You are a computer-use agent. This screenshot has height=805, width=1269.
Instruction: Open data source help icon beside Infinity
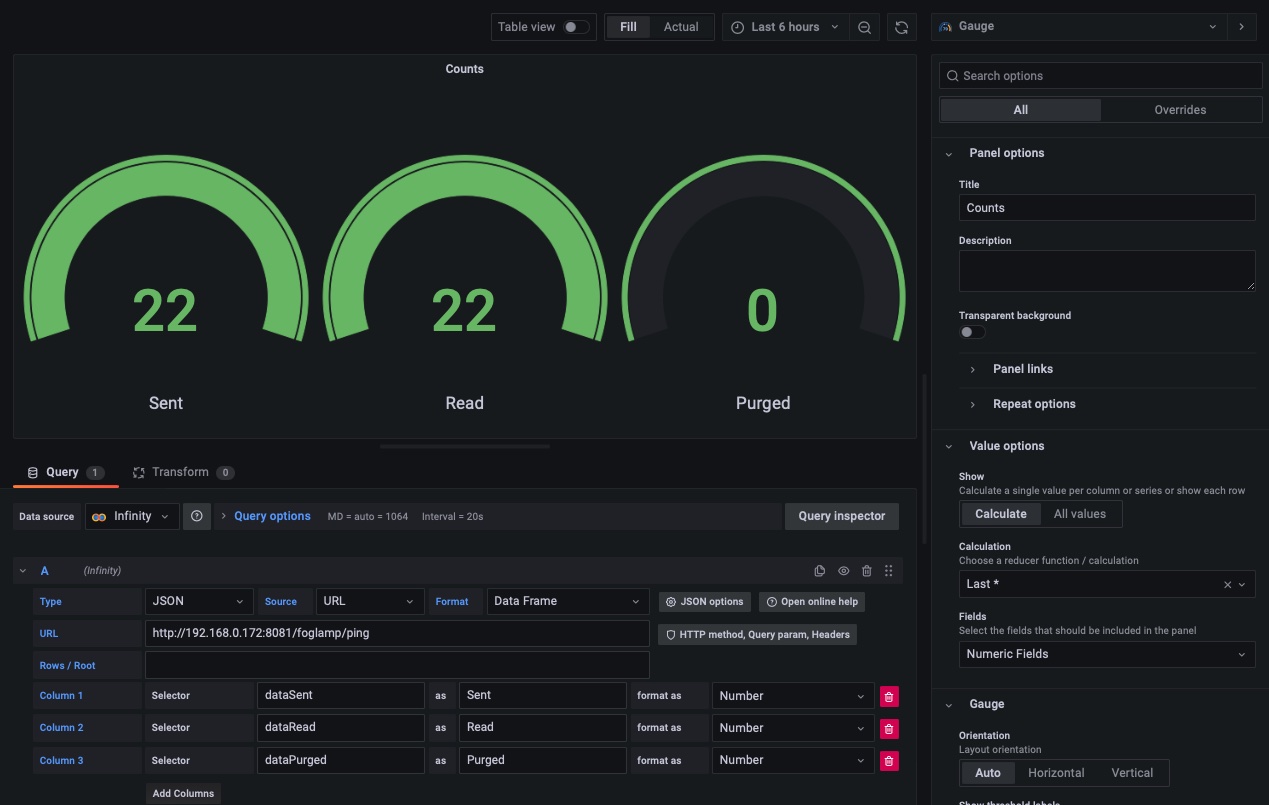tap(197, 516)
